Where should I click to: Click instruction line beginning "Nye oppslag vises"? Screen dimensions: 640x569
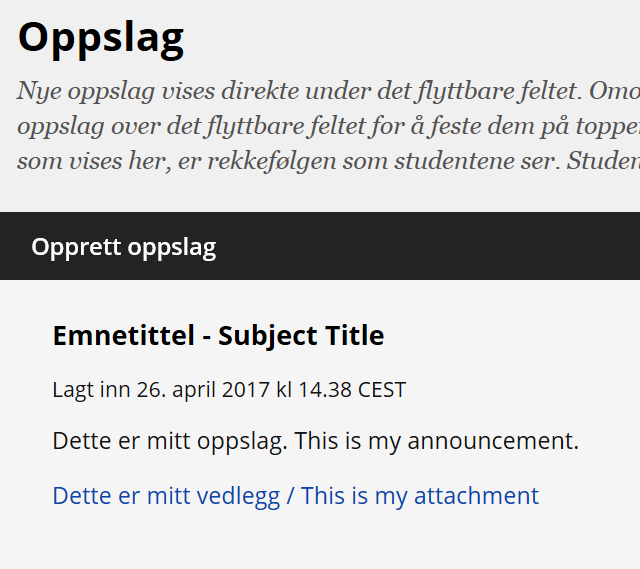(x=328, y=91)
